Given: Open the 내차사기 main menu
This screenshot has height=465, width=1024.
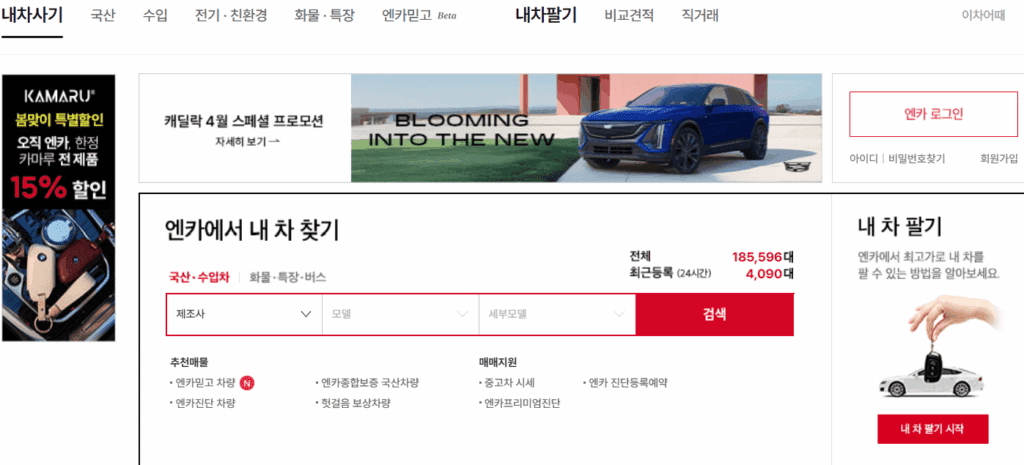Looking at the screenshot, I should [x=31, y=16].
